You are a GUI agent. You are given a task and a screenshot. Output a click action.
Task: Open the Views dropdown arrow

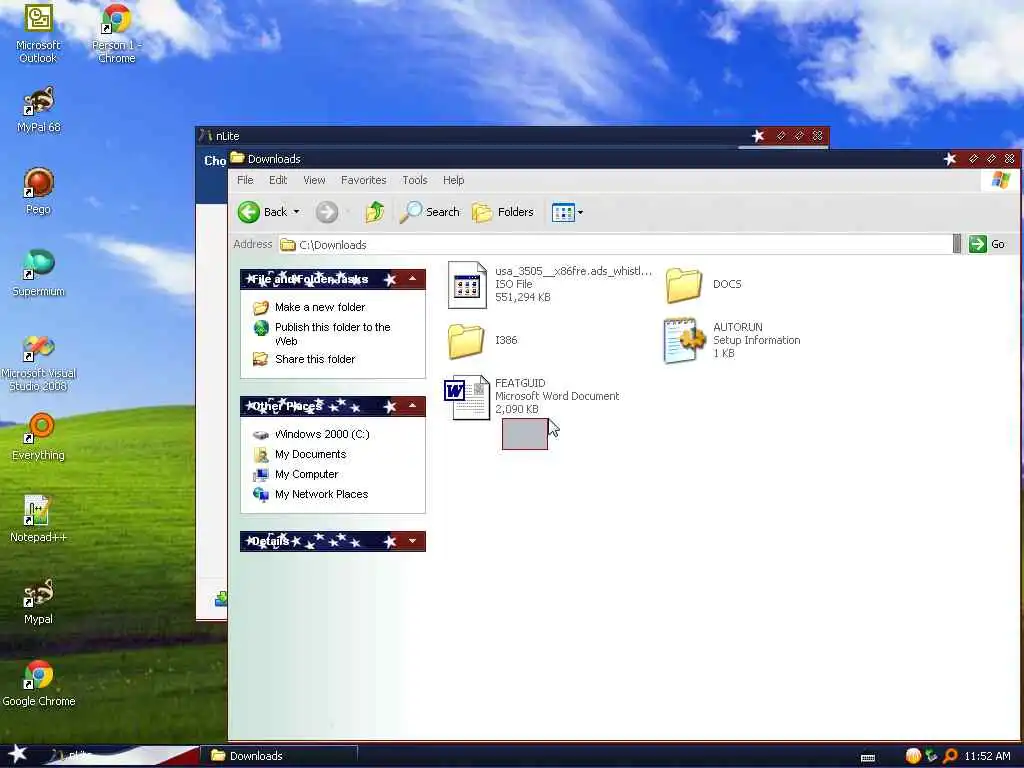(x=581, y=212)
